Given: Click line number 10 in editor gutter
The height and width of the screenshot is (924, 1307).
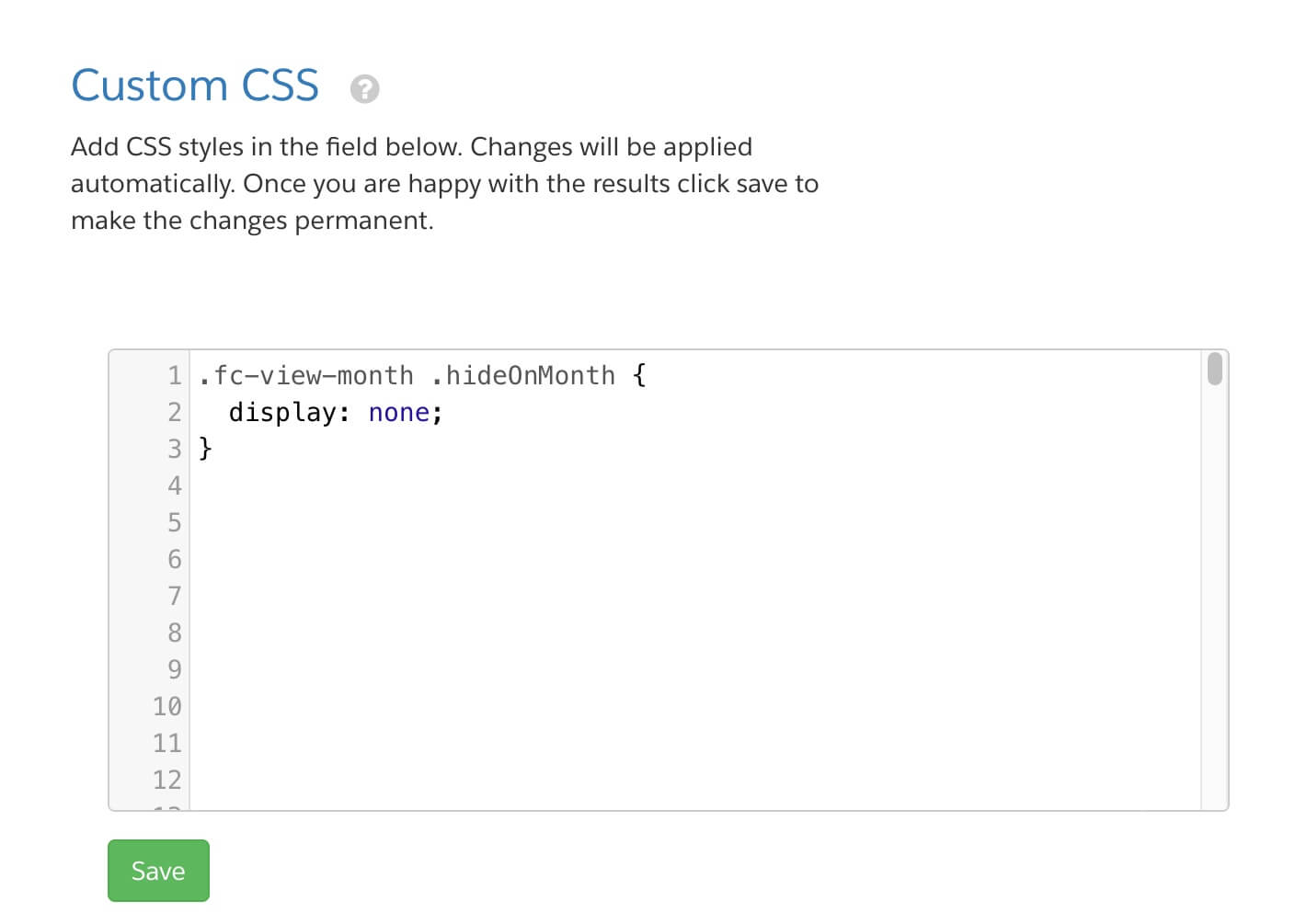Looking at the screenshot, I should point(166,706).
